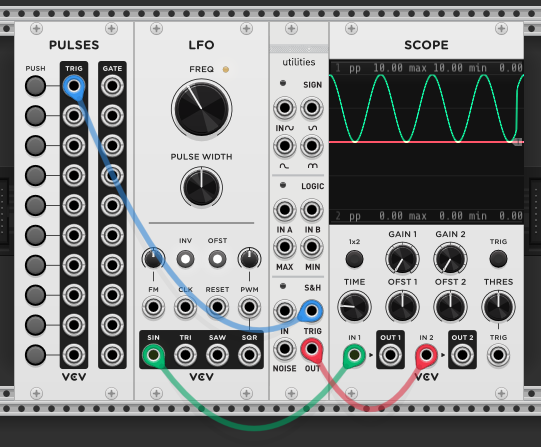Click the half-wave rectifier output jack in utilities
This screenshot has height=447, width=541.
pos(285,146)
